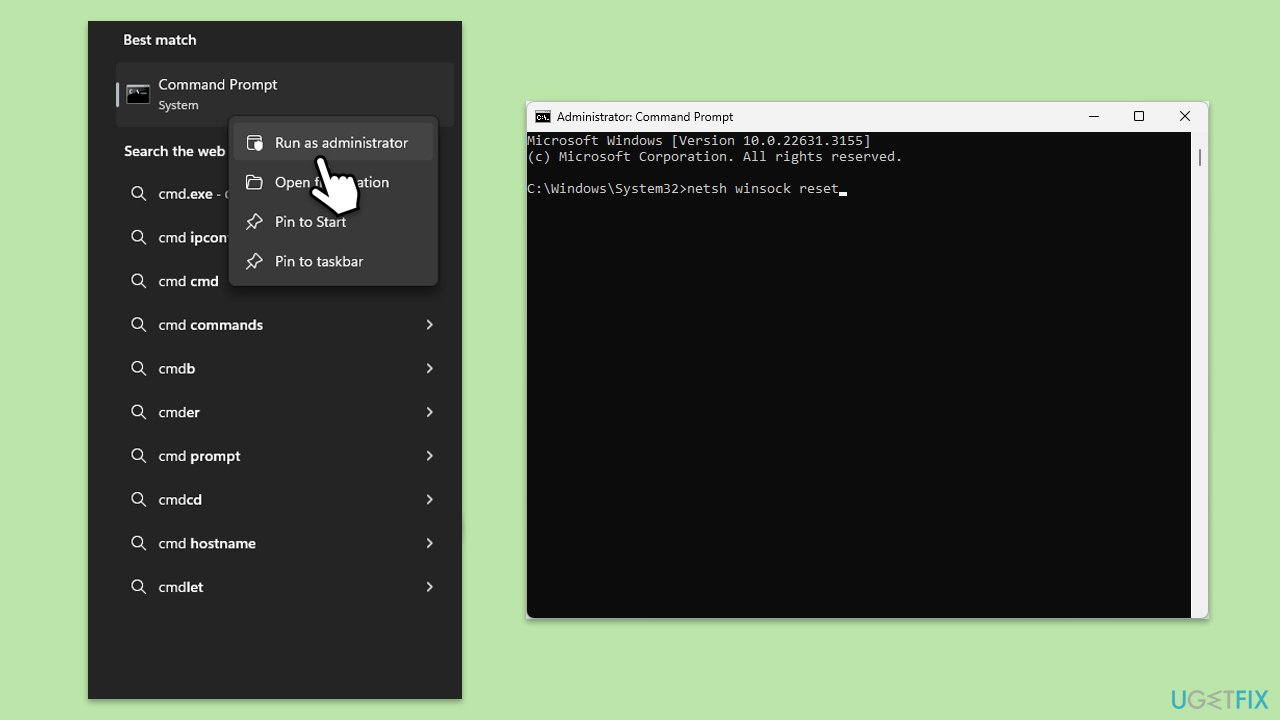Click the 'Microsoft Windows [Version 10.0.22631.3155]' line
The image size is (1280, 720).
pyautogui.click(x=699, y=141)
